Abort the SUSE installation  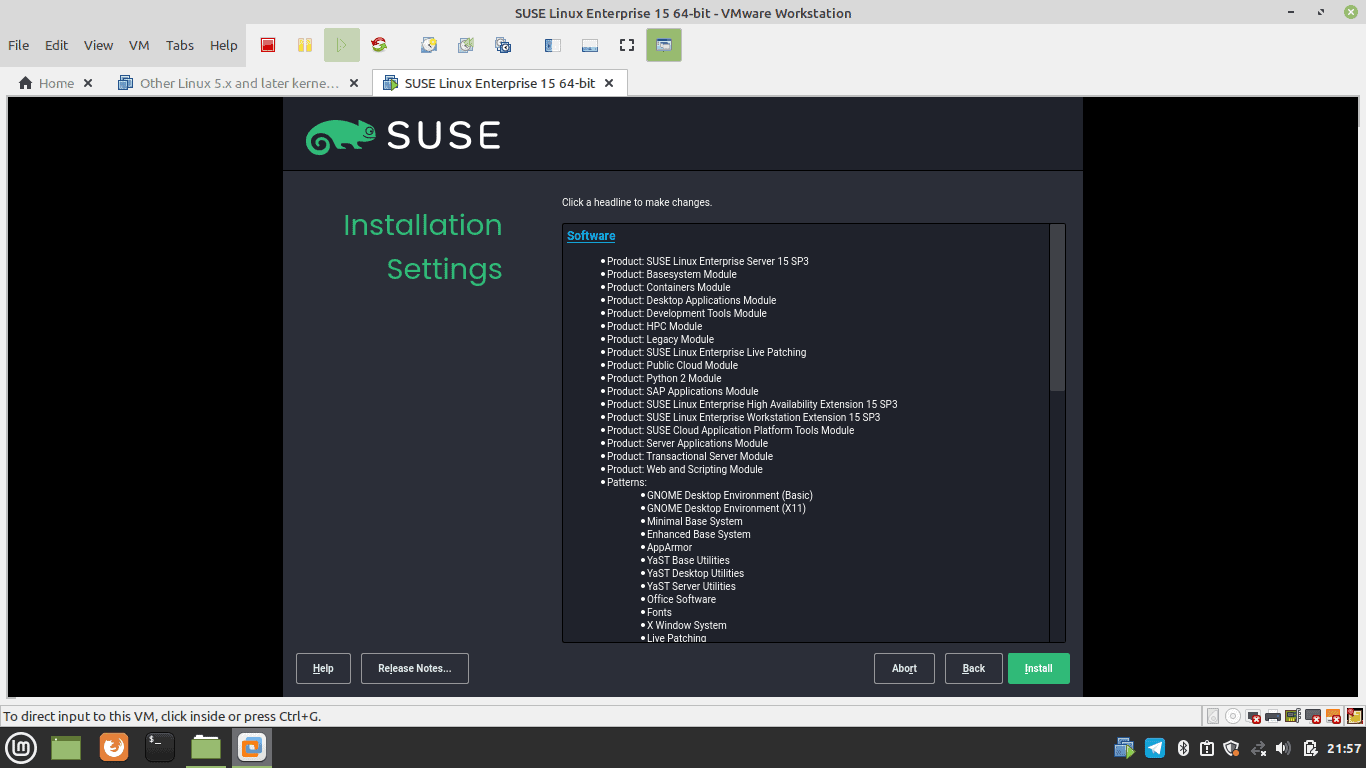(x=904, y=668)
